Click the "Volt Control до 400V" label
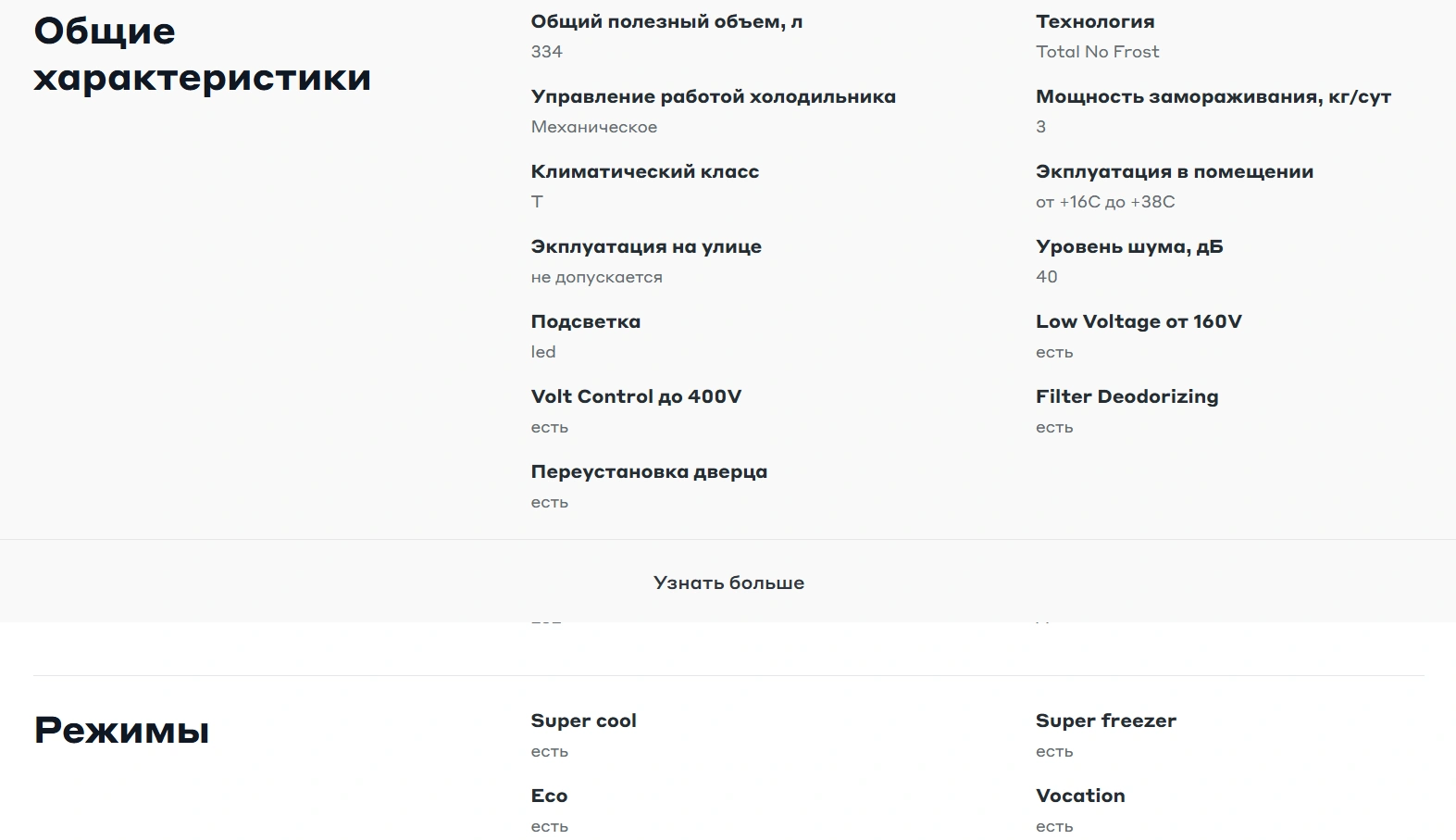 pyautogui.click(x=636, y=396)
